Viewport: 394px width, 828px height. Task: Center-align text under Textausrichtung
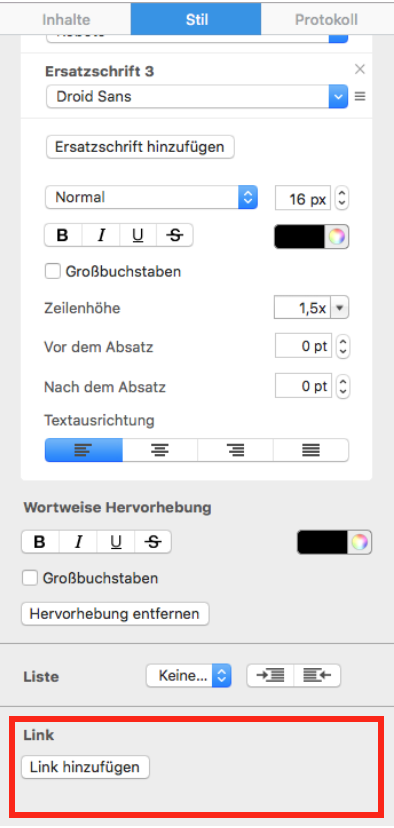160,450
